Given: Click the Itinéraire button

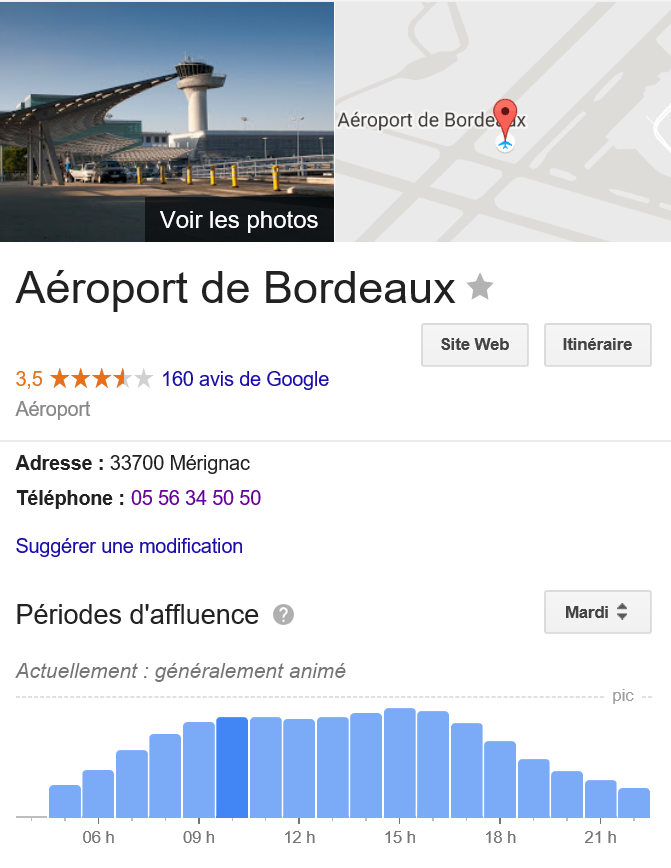Looking at the screenshot, I should point(597,344).
